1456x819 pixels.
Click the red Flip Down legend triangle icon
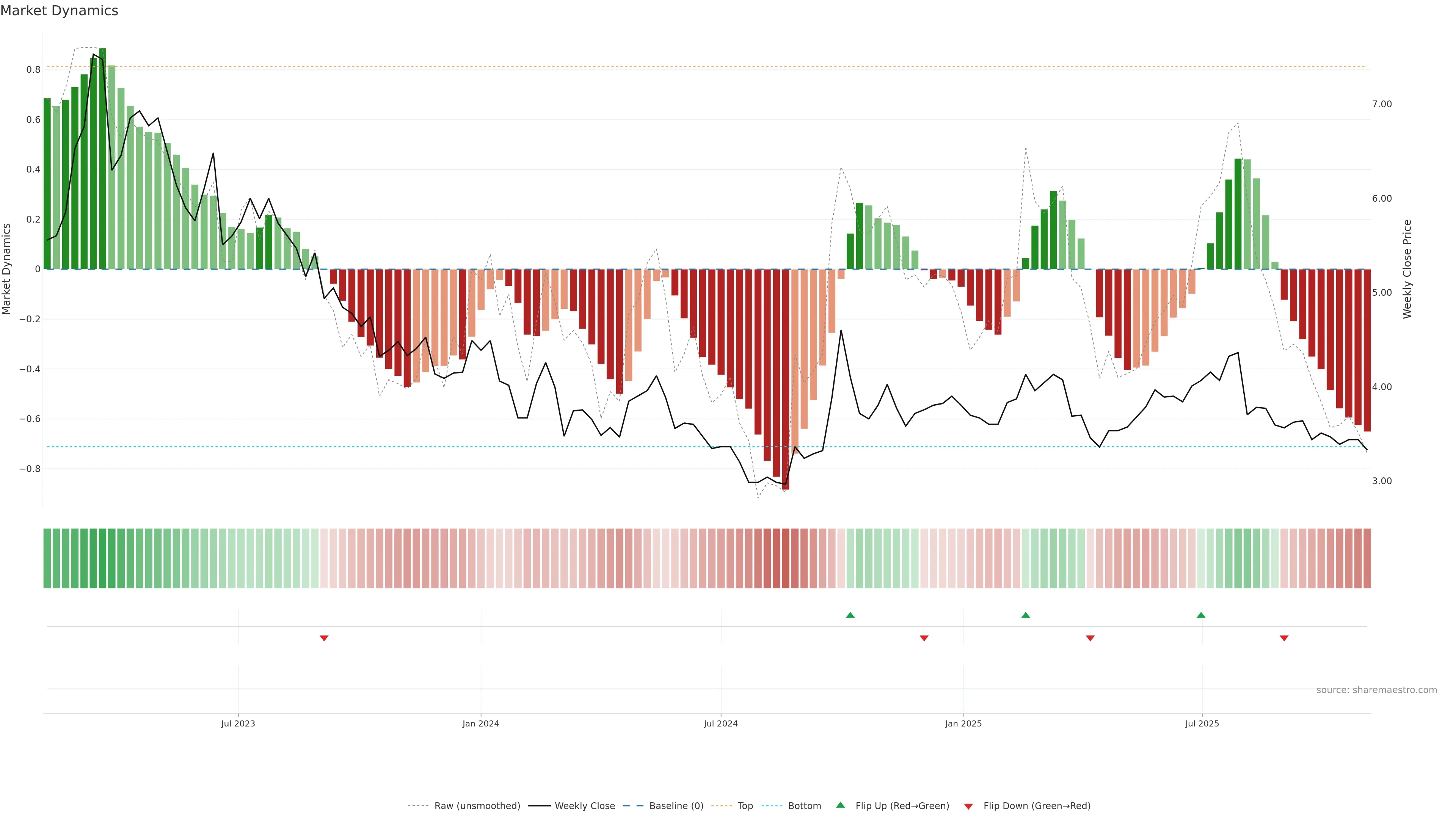[x=968, y=806]
